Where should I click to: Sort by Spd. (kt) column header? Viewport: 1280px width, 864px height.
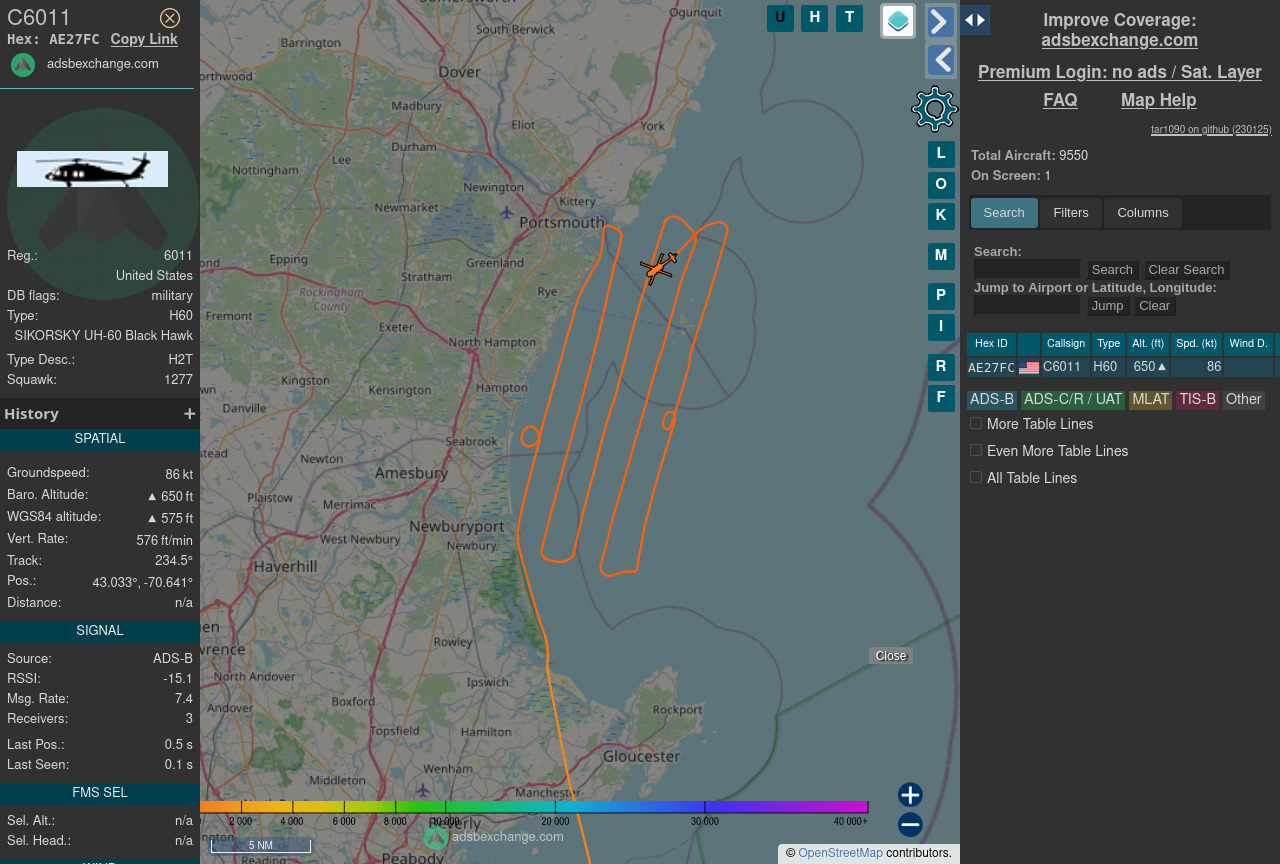pos(1196,344)
